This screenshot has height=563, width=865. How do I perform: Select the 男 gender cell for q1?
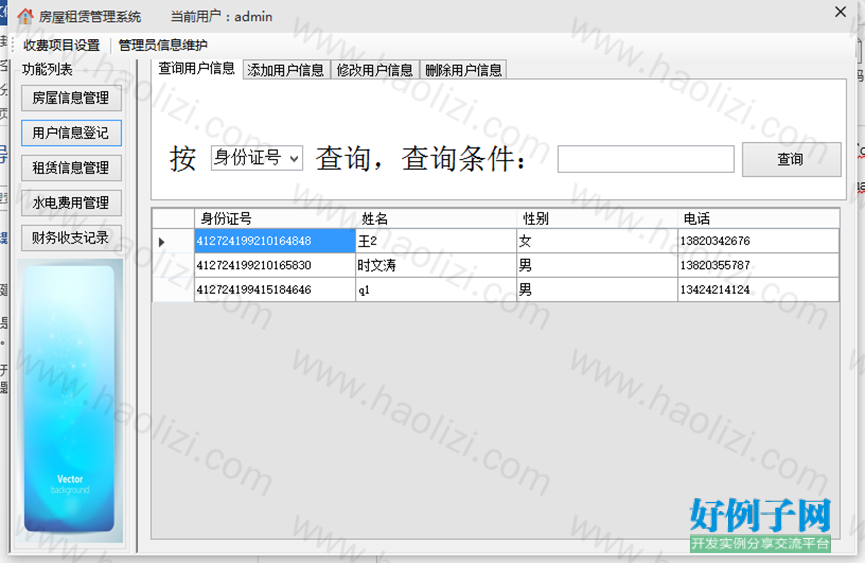[x=597, y=289]
